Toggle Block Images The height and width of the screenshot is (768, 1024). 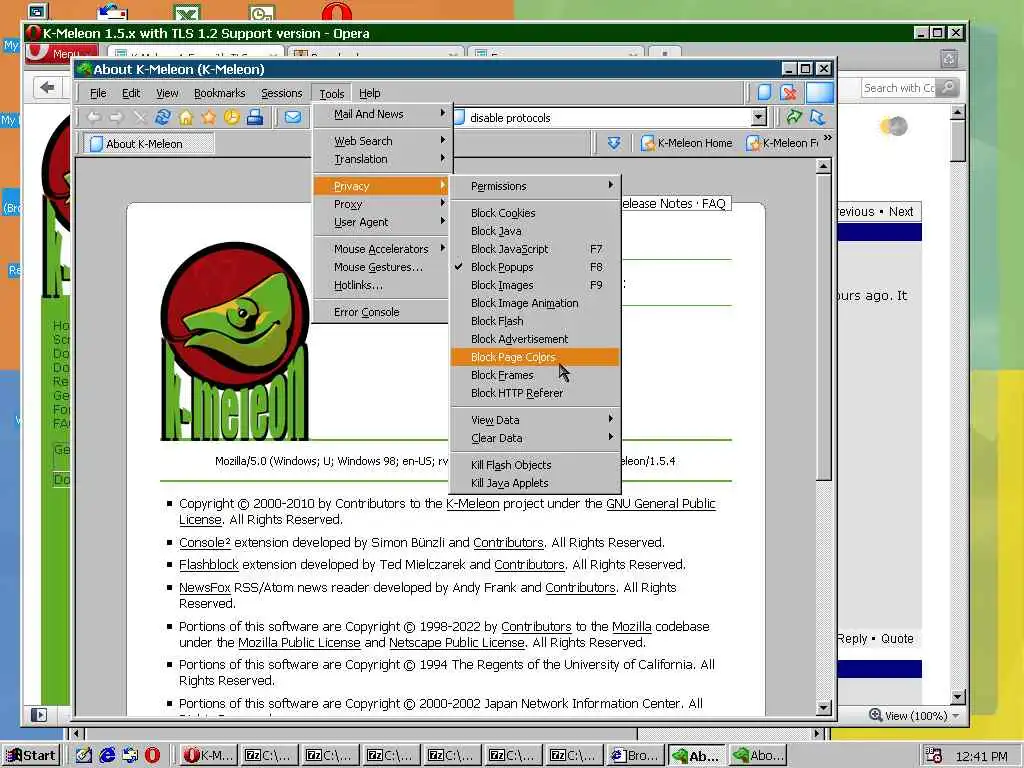(535, 285)
